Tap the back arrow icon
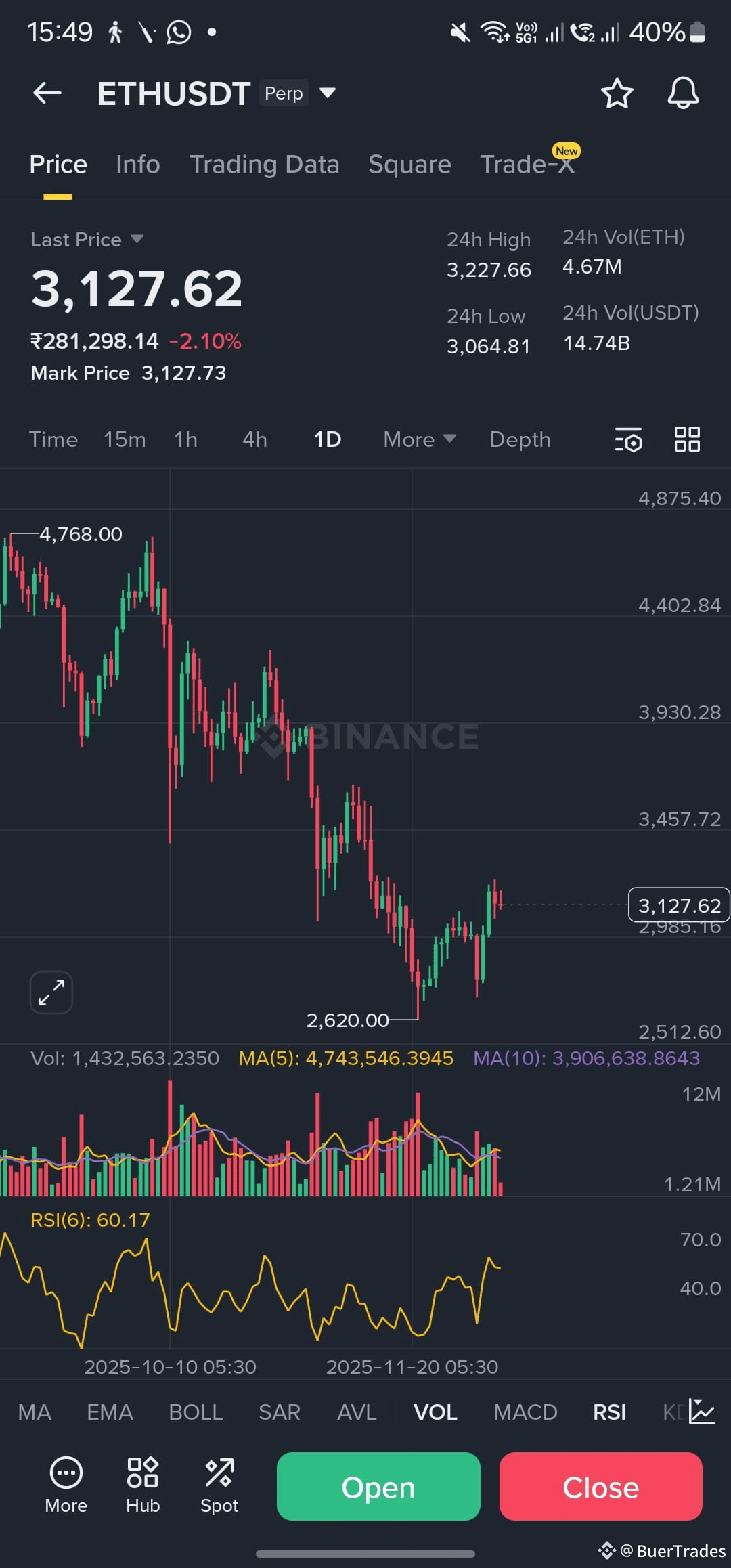 click(47, 93)
